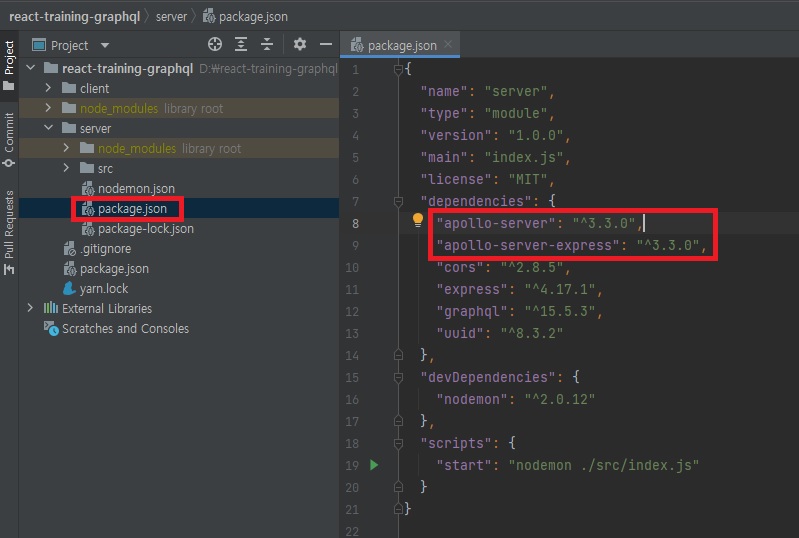
Task: Expand the src folder under server
Action: (66, 169)
